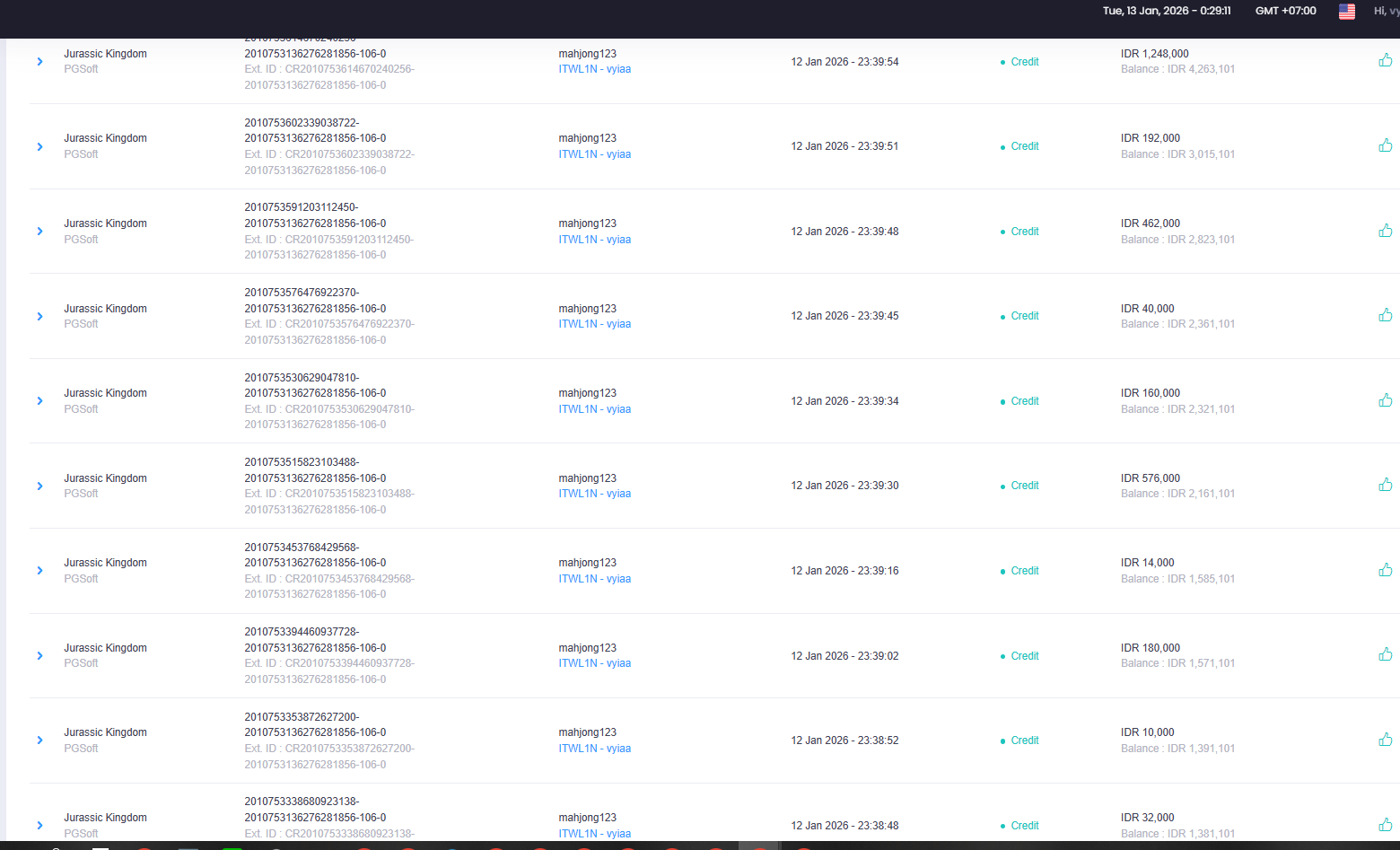This screenshot has height=850, width=1400.
Task: Click thumbs-up icon for IDR 160,000 row
Action: pyautogui.click(x=1386, y=400)
